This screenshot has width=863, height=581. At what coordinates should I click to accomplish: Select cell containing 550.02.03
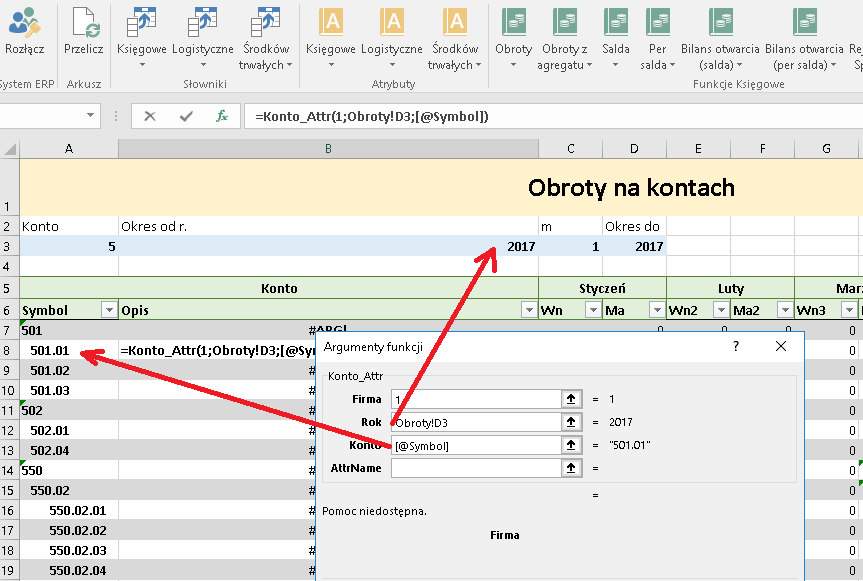(x=69, y=551)
